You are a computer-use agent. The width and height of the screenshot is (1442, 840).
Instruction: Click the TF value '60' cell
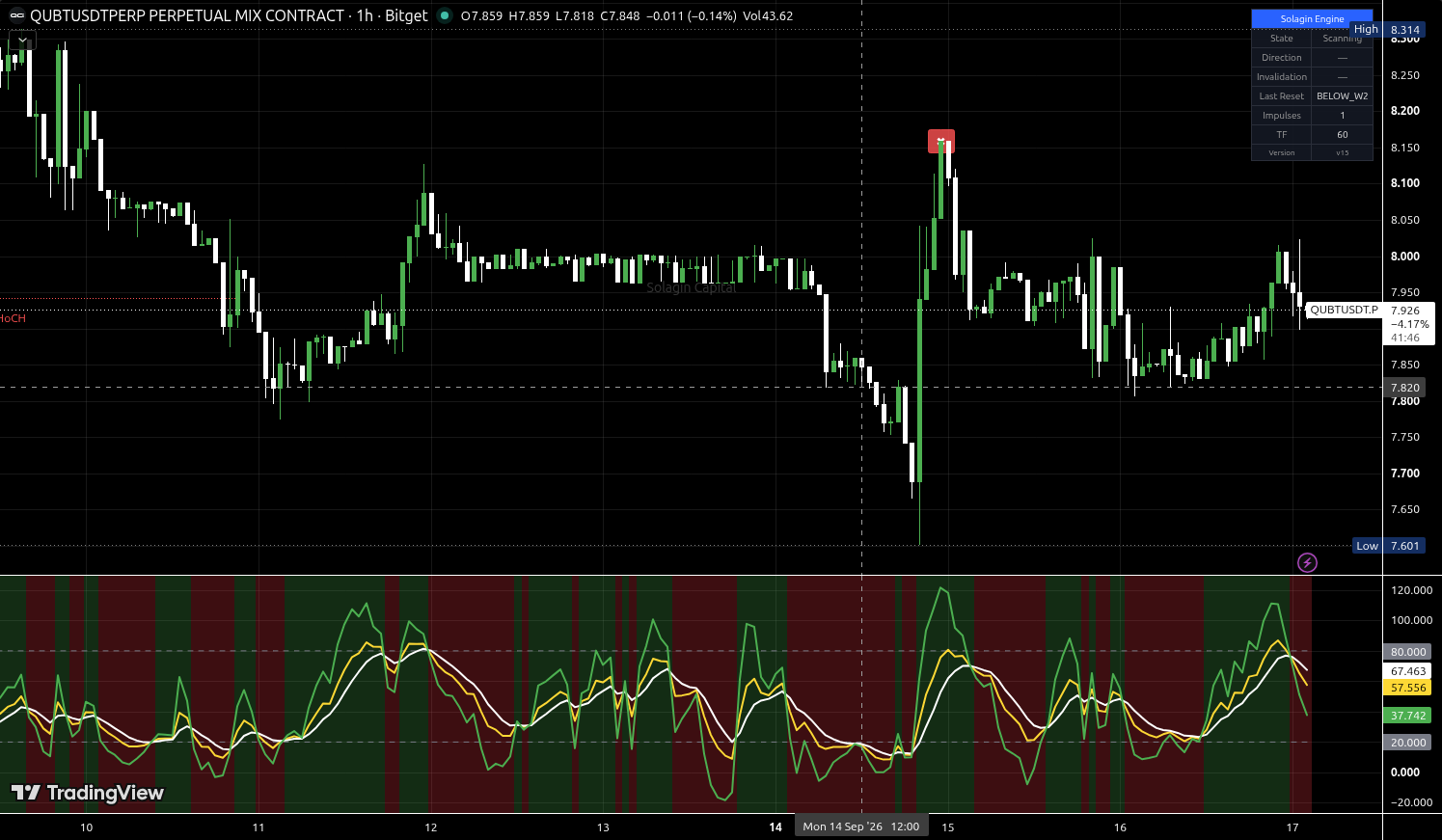pos(1342,135)
